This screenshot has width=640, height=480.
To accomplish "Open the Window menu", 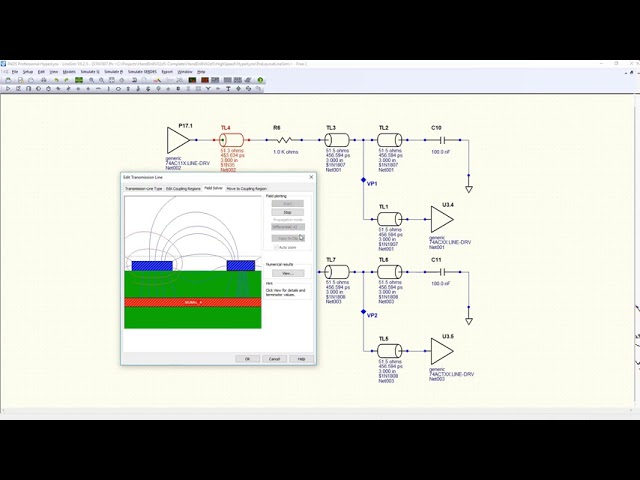I will [185, 72].
